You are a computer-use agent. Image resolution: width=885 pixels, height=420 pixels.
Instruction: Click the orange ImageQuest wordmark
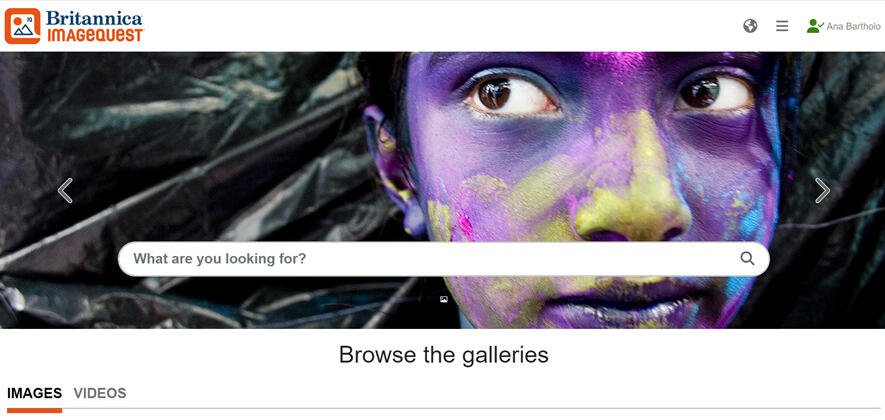pos(95,35)
